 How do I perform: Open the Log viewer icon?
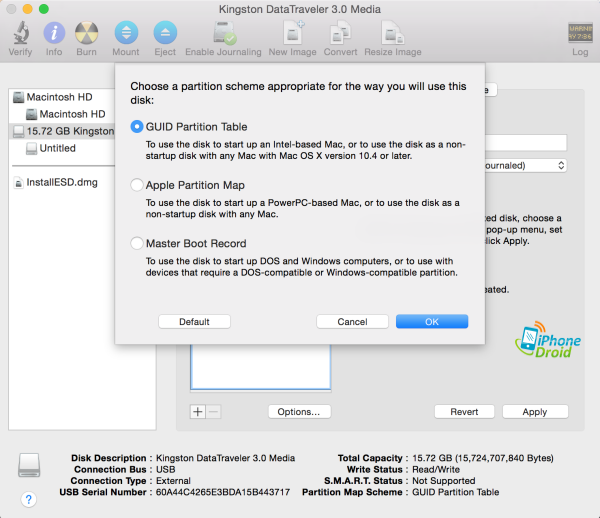580,33
